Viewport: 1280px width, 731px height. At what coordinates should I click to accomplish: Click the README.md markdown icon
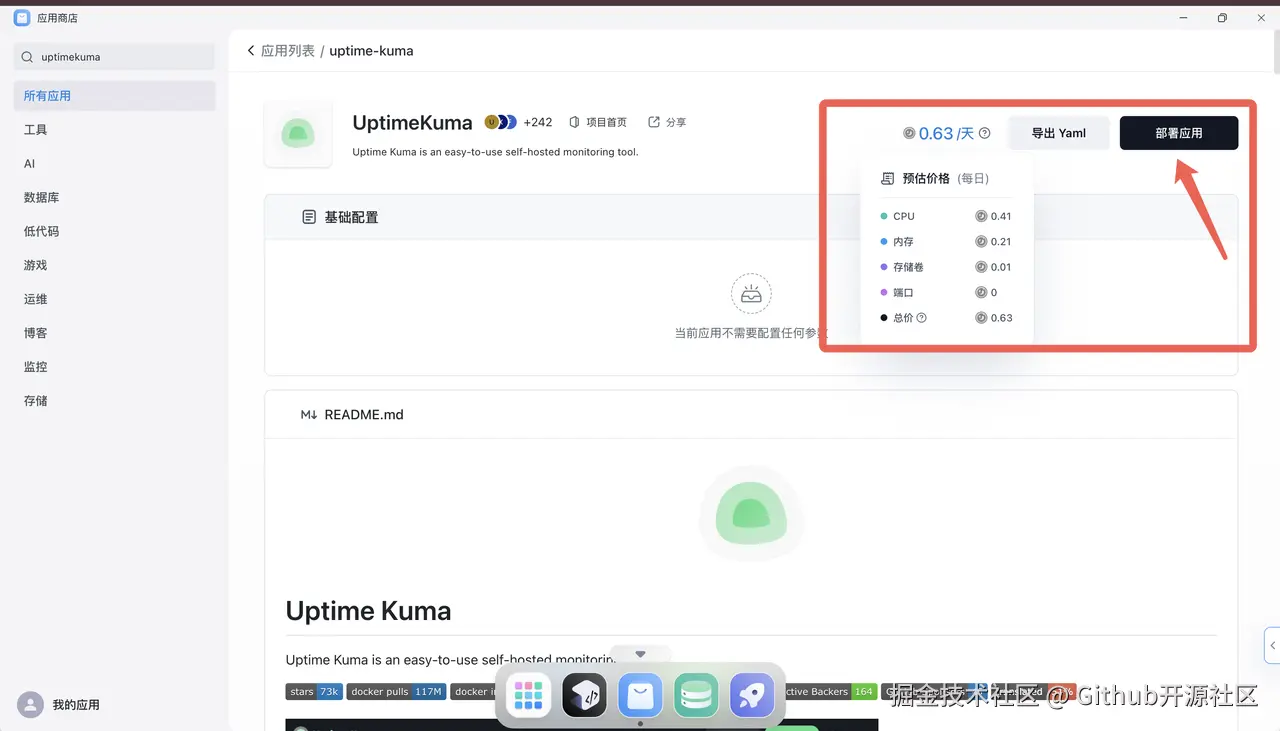(x=309, y=415)
